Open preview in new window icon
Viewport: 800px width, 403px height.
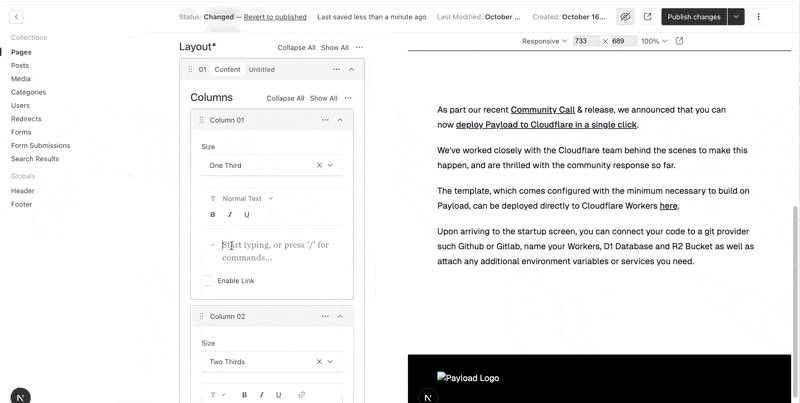pos(648,17)
